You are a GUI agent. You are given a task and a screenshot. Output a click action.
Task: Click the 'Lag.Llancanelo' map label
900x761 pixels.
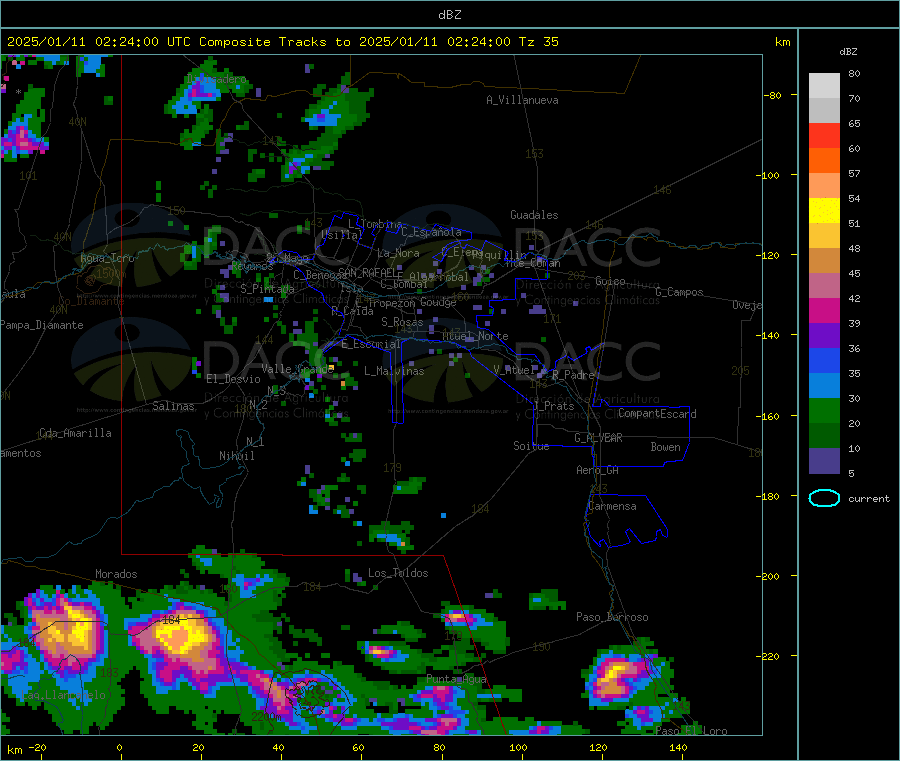pyautogui.click(x=64, y=695)
